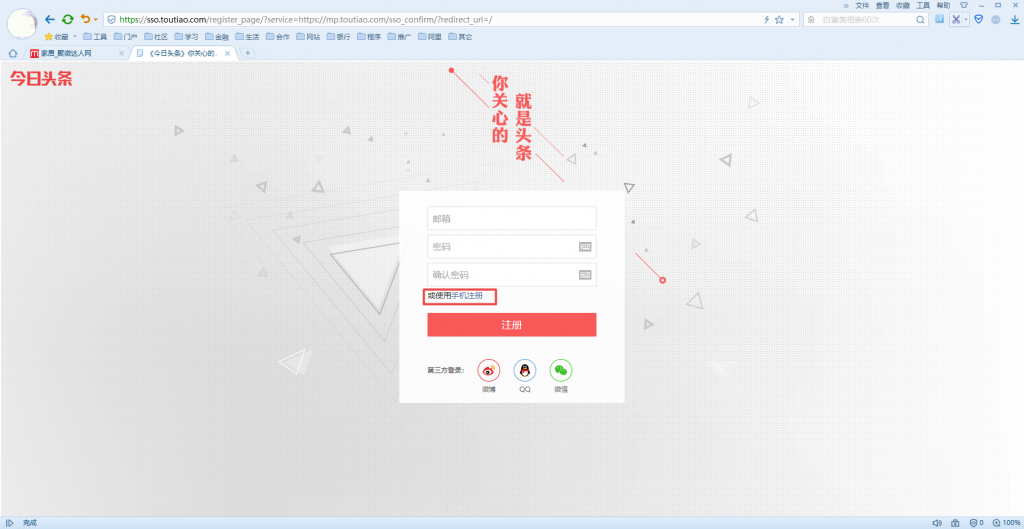Click the browser back arrow
1024x529 pixels.
[x=50, y=19]
